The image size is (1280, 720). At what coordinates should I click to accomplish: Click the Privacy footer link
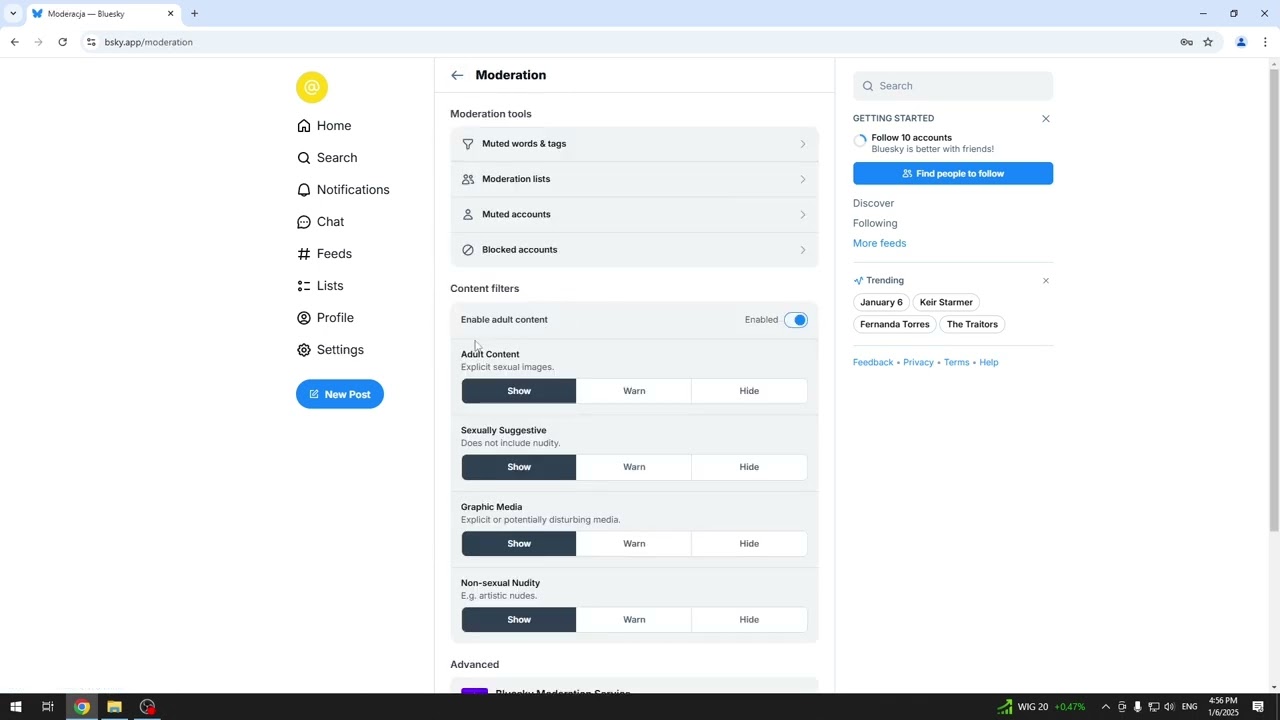click(x=918, y=362)
